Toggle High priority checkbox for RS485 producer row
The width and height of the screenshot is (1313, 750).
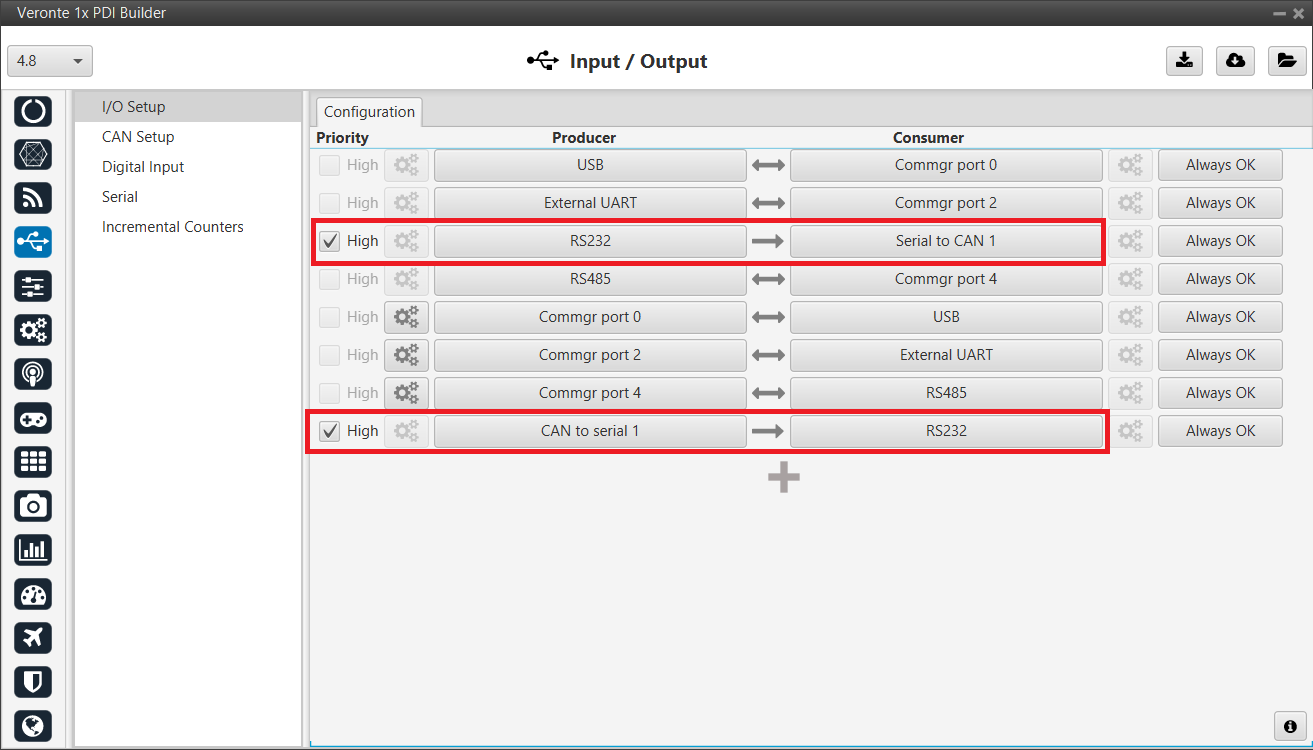329,279
